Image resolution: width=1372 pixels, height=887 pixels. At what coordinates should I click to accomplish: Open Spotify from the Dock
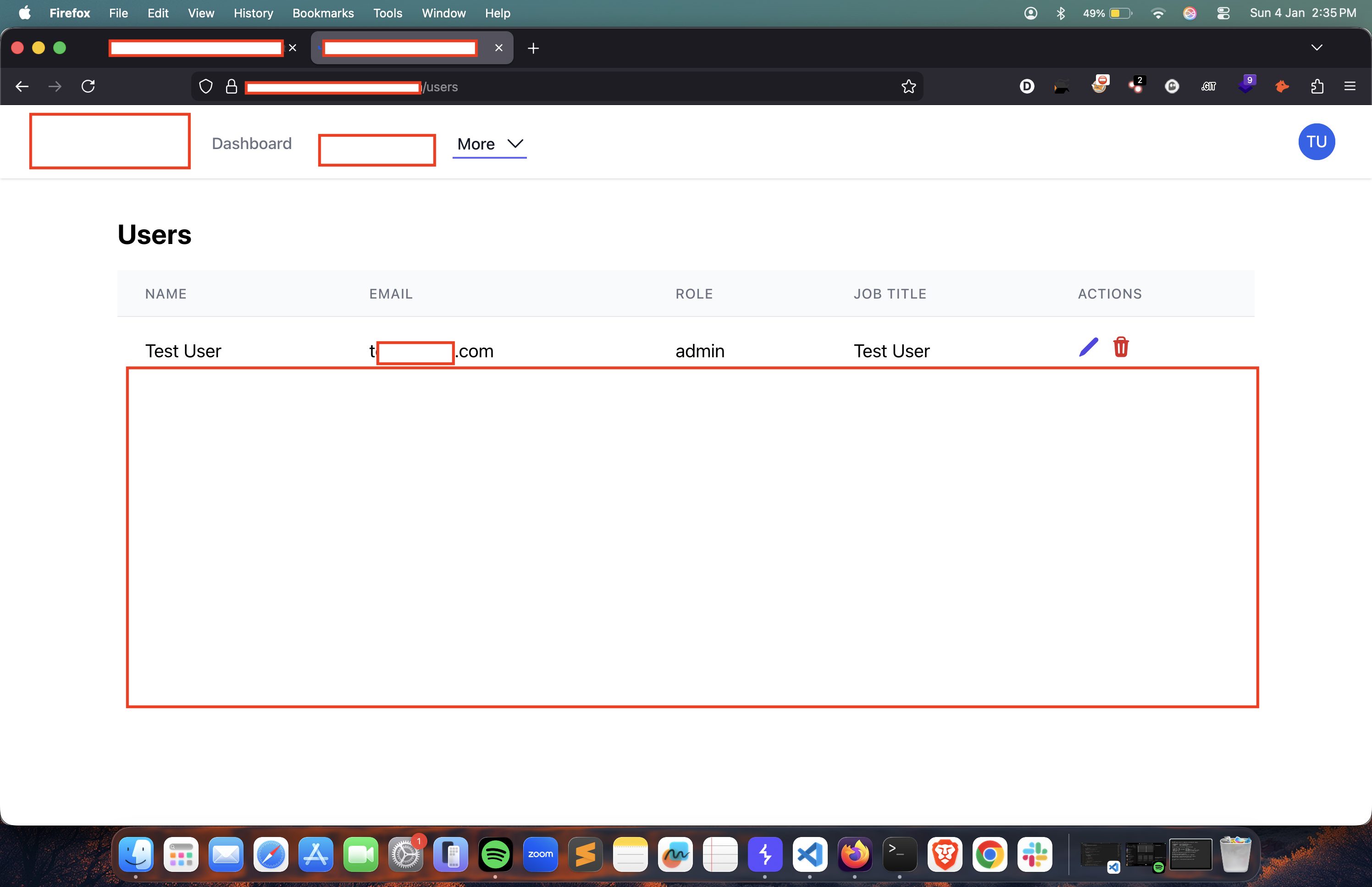click(x=495, y=854)
